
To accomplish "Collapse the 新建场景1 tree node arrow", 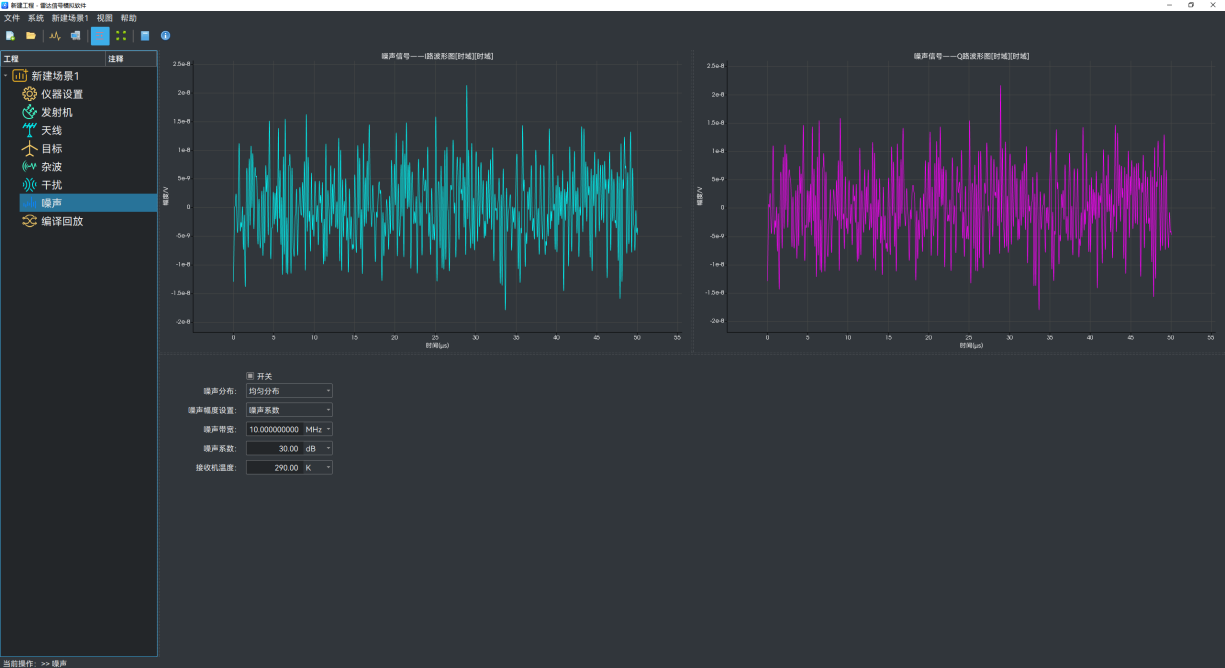I will point(5,76).
